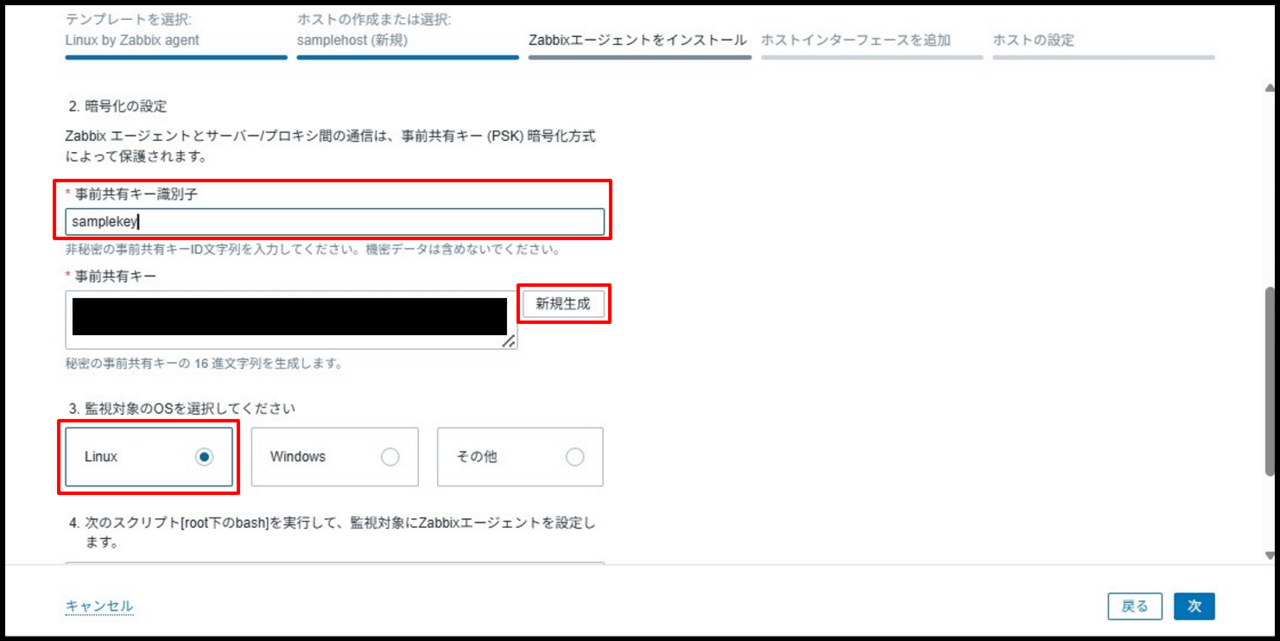Click the required asterisk beside 事前共有キー識別子
Screen dimensions: 1280x641
[68, 190]
